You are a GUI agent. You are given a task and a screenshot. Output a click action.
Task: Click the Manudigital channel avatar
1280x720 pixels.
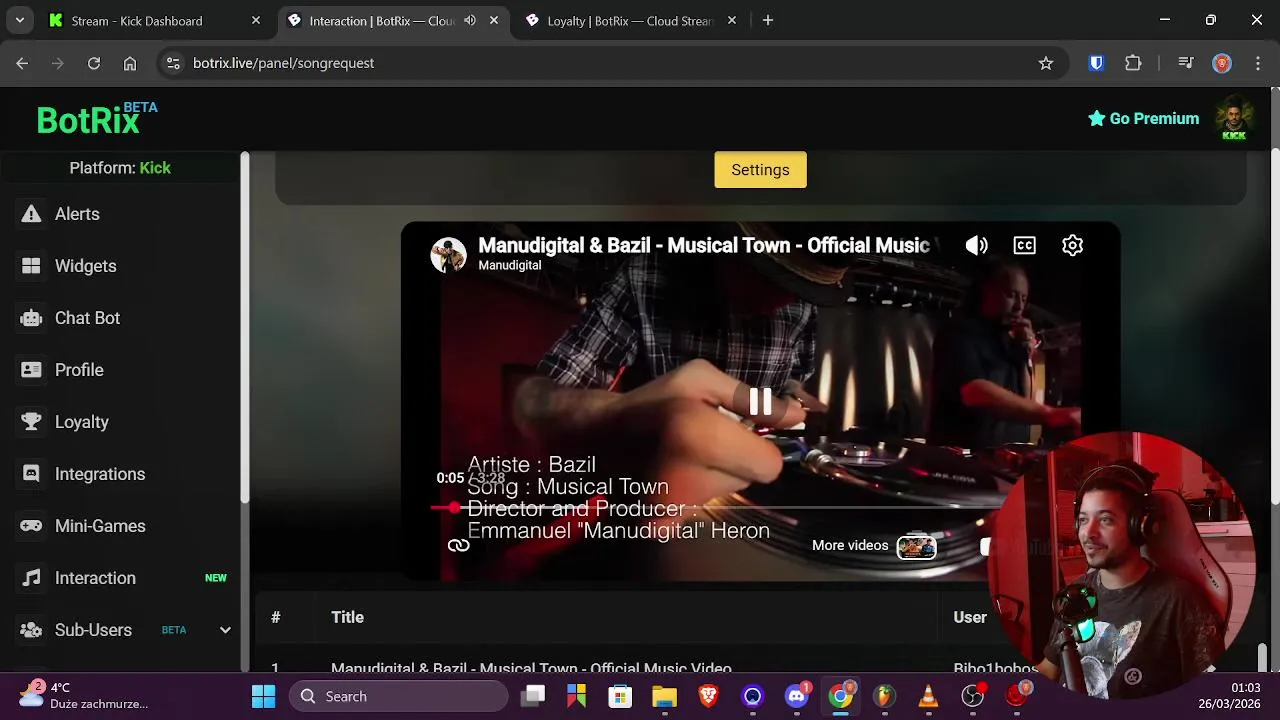coord(448,255)
